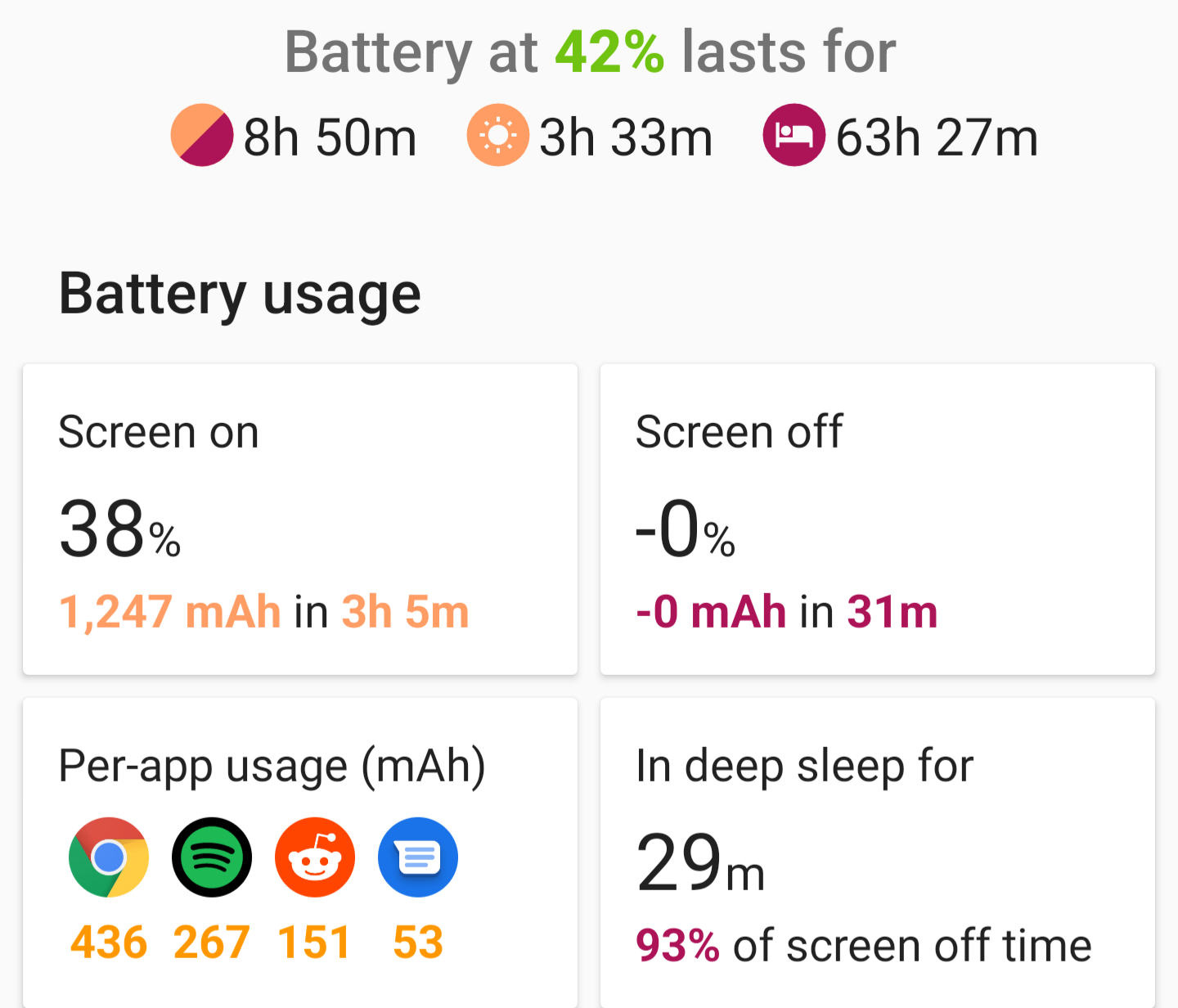
Task: Tap the 8h 50m combined estimate
Action: [x=330, y=137]
